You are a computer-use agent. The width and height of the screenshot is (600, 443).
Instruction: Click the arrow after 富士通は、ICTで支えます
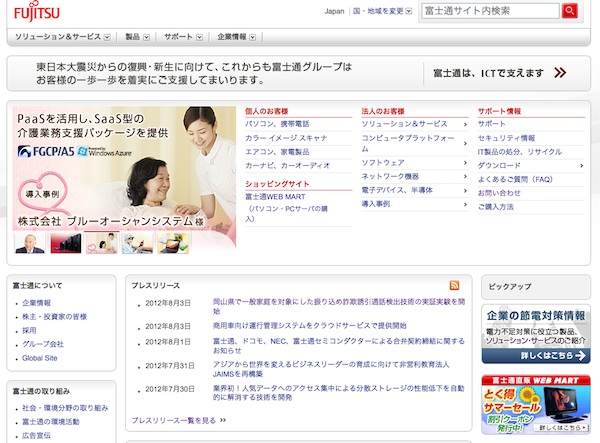point(560,72)
